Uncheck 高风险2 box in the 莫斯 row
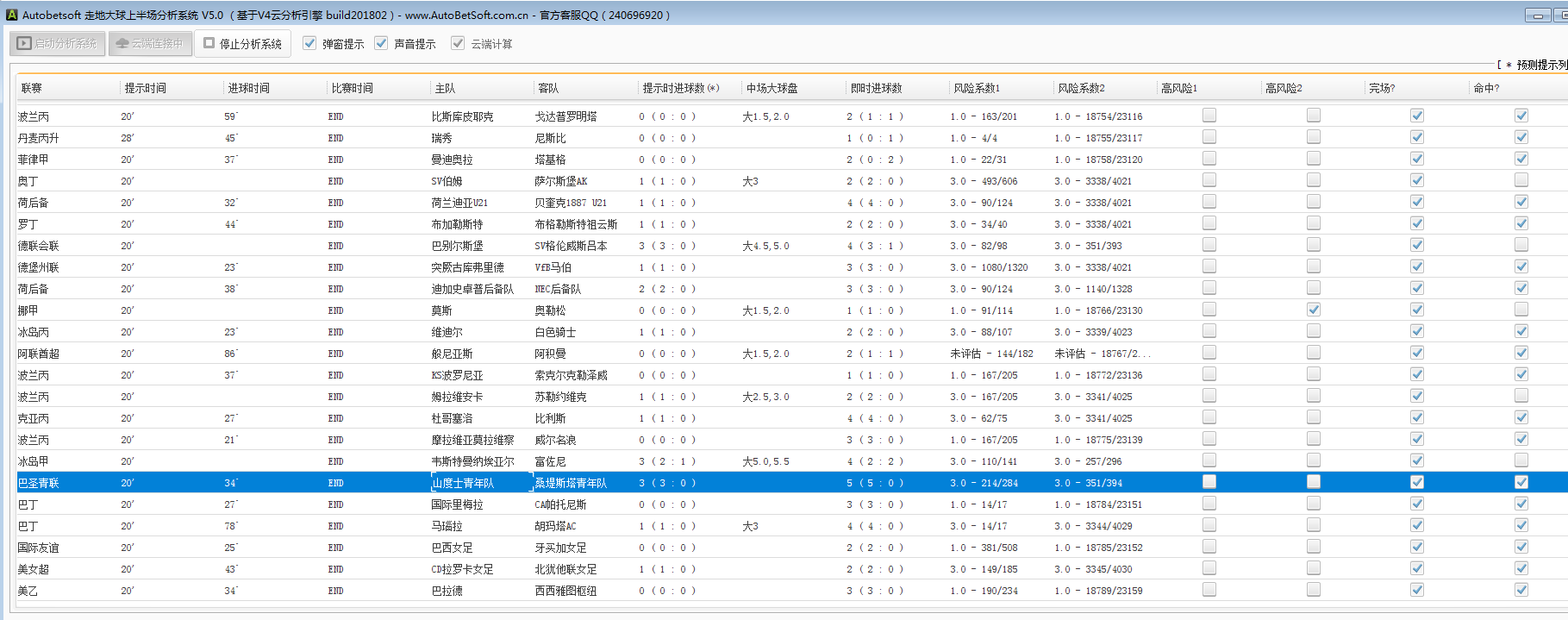1568x620 pixels. [1313, 310]
